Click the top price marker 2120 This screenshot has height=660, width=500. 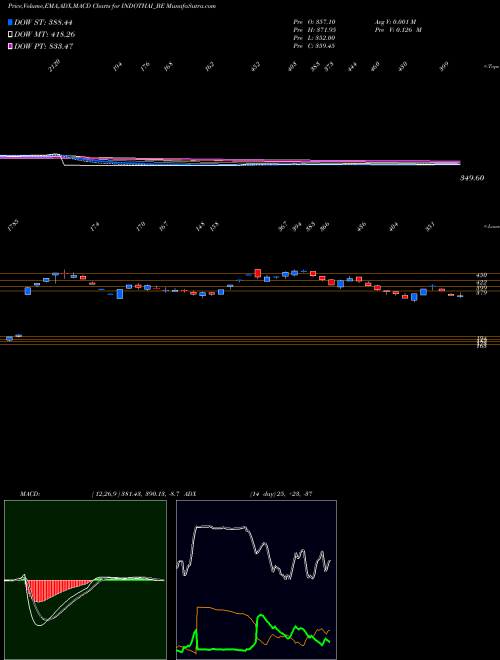coord(55,66)
